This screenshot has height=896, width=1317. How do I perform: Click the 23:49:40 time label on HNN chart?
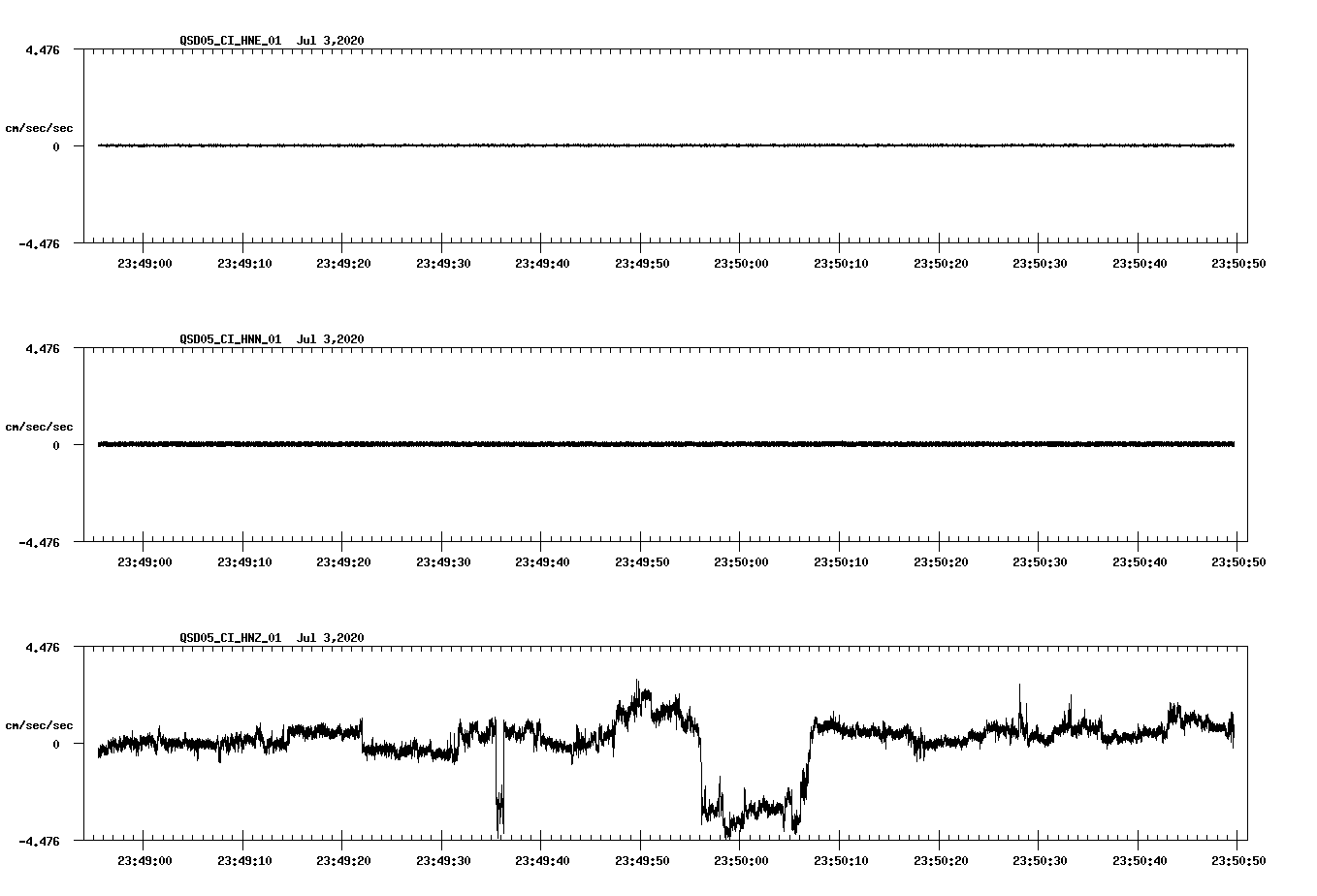[x=541, y=561]
